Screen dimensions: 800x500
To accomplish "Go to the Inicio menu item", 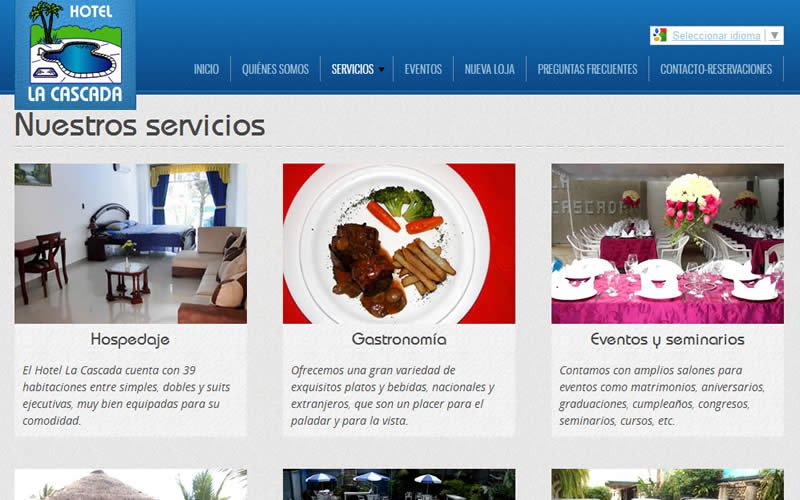I will coord(206,69).
